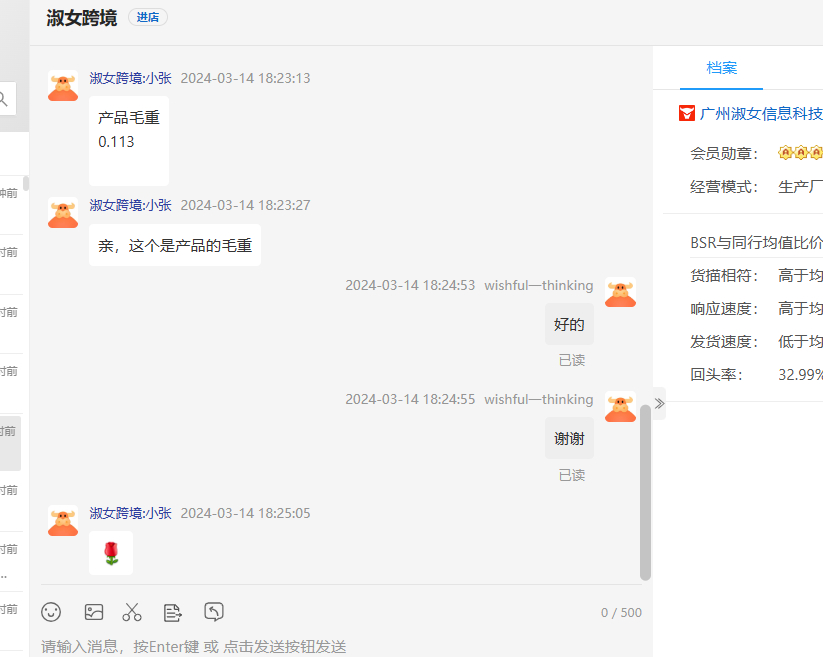
Task: Select the scissors screenshot tool
Action: (132, 612)
